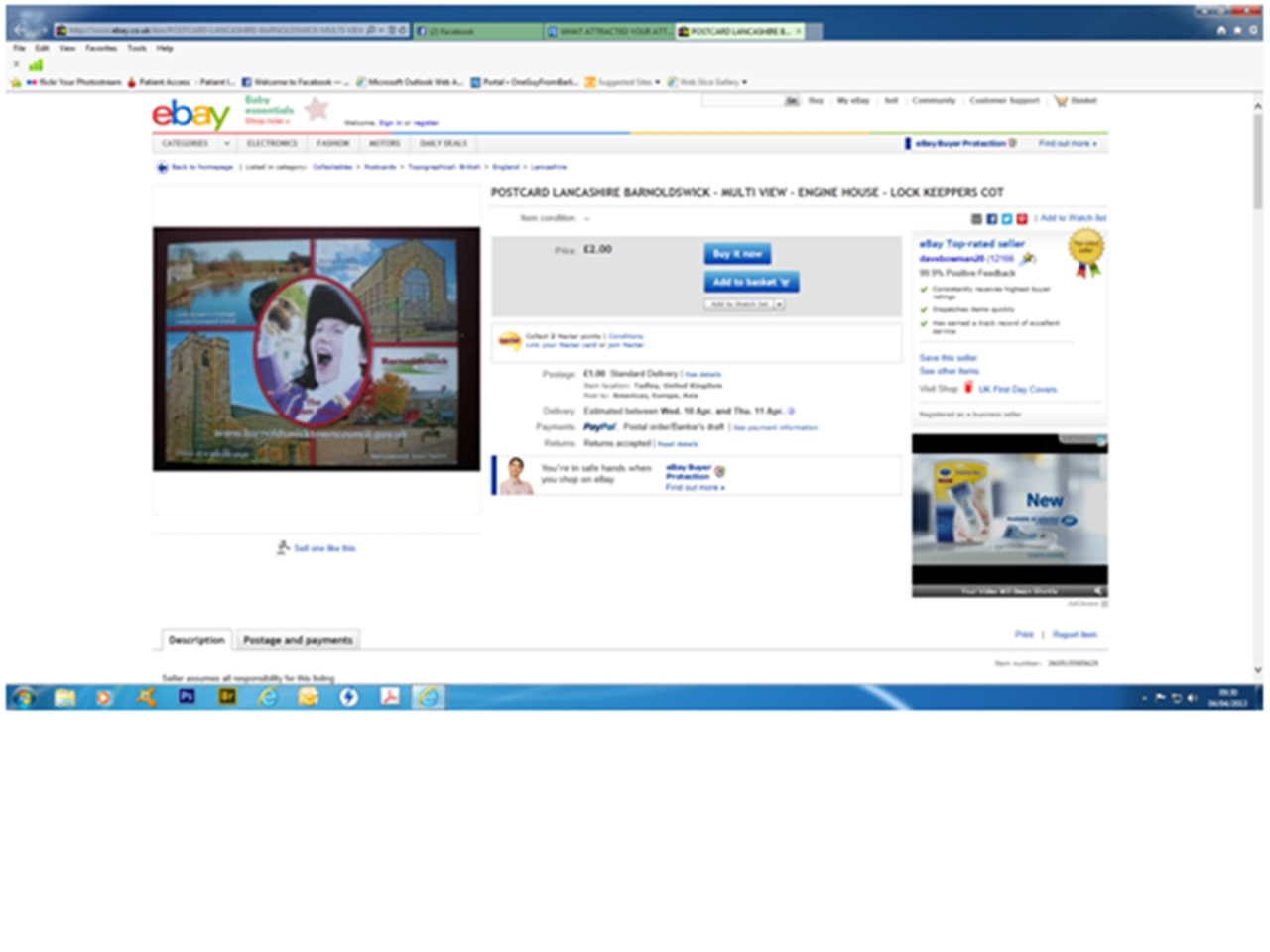Click the back to homepage arrow icon
Screen dimensions: 1270x952
pyautogui.click(x=162, y=167)
